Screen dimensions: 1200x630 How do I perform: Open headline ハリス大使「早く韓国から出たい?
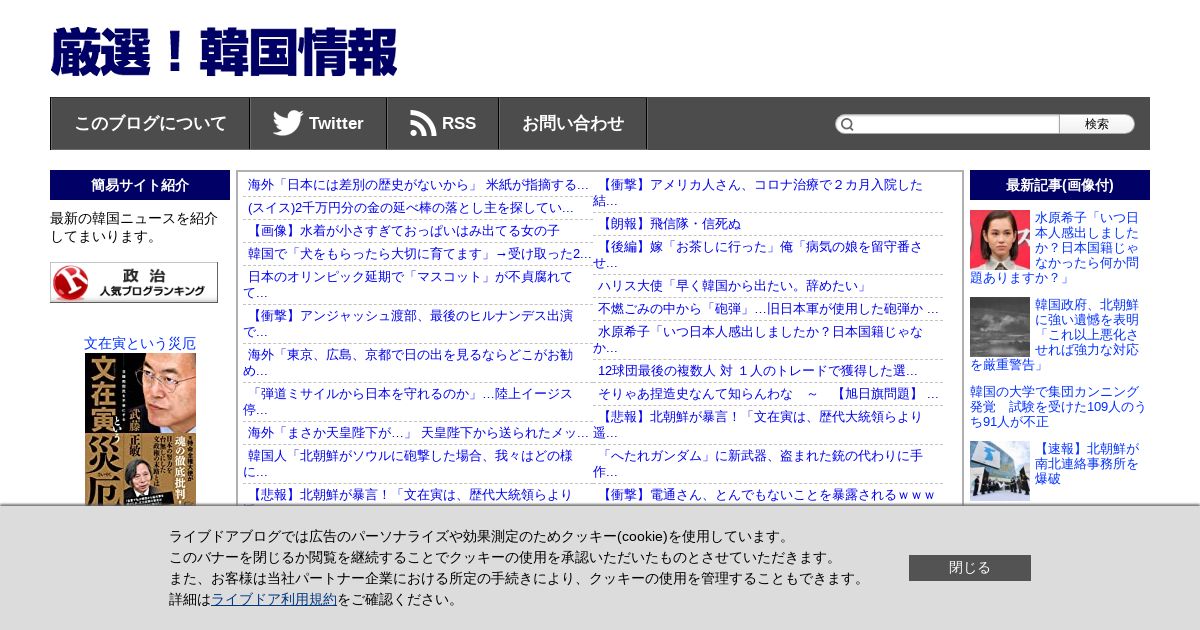click(x=735, y=286)
